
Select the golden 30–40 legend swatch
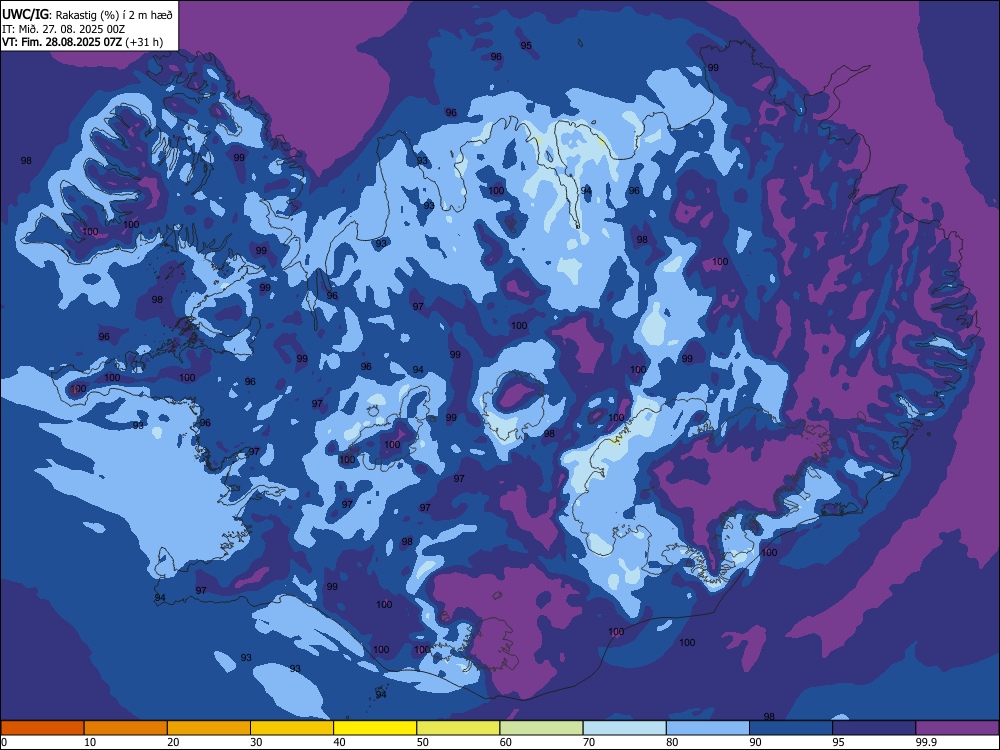292,728
